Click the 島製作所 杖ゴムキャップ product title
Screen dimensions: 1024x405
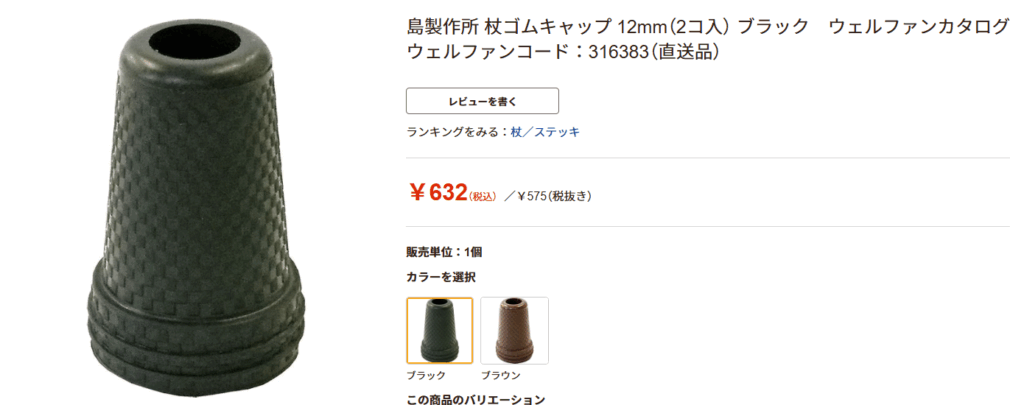point(500,27)
